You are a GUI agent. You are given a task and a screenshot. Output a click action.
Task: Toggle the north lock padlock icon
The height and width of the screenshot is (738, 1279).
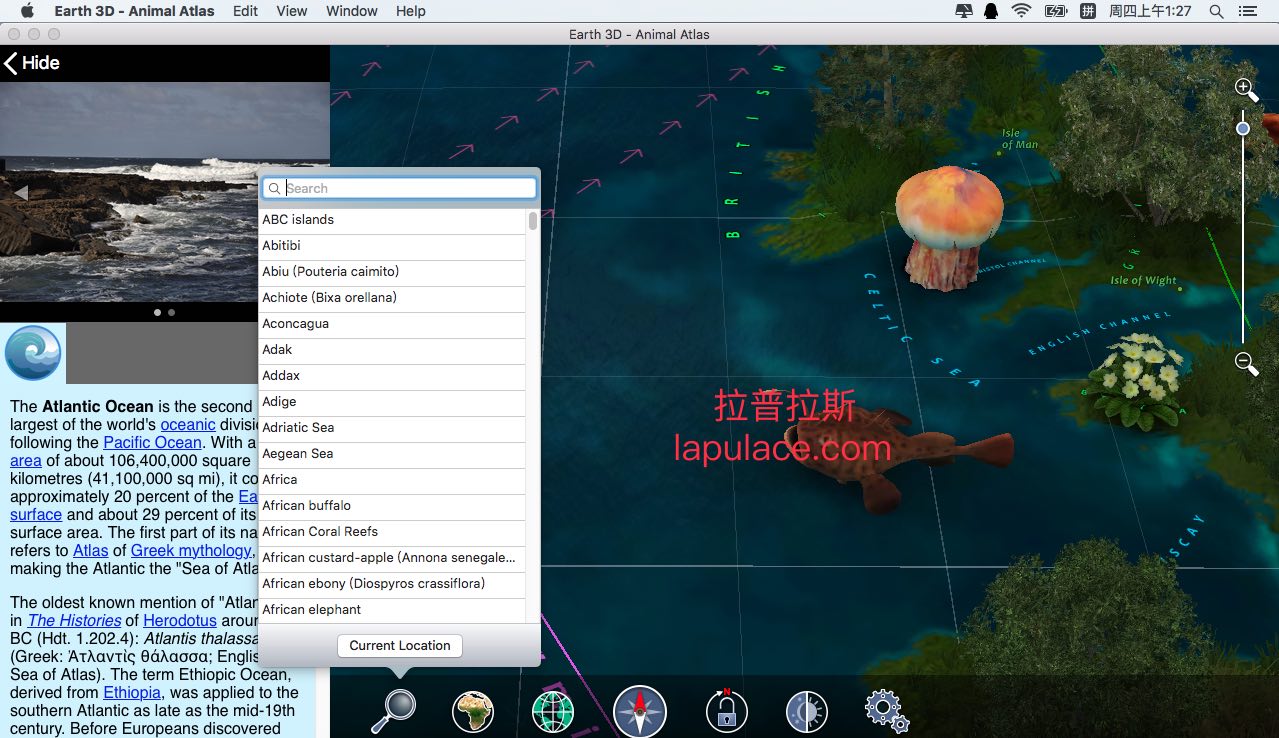(x=726, y=711)
